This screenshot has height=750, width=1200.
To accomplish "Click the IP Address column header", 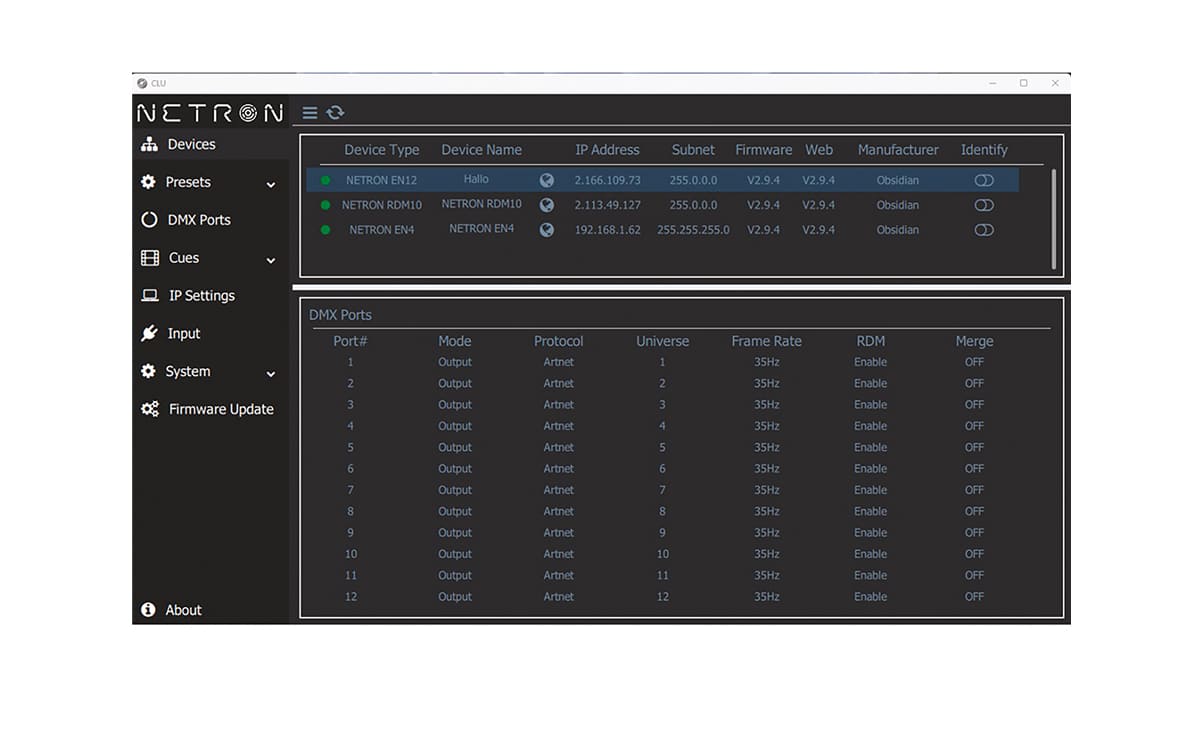I will (607, 150).
